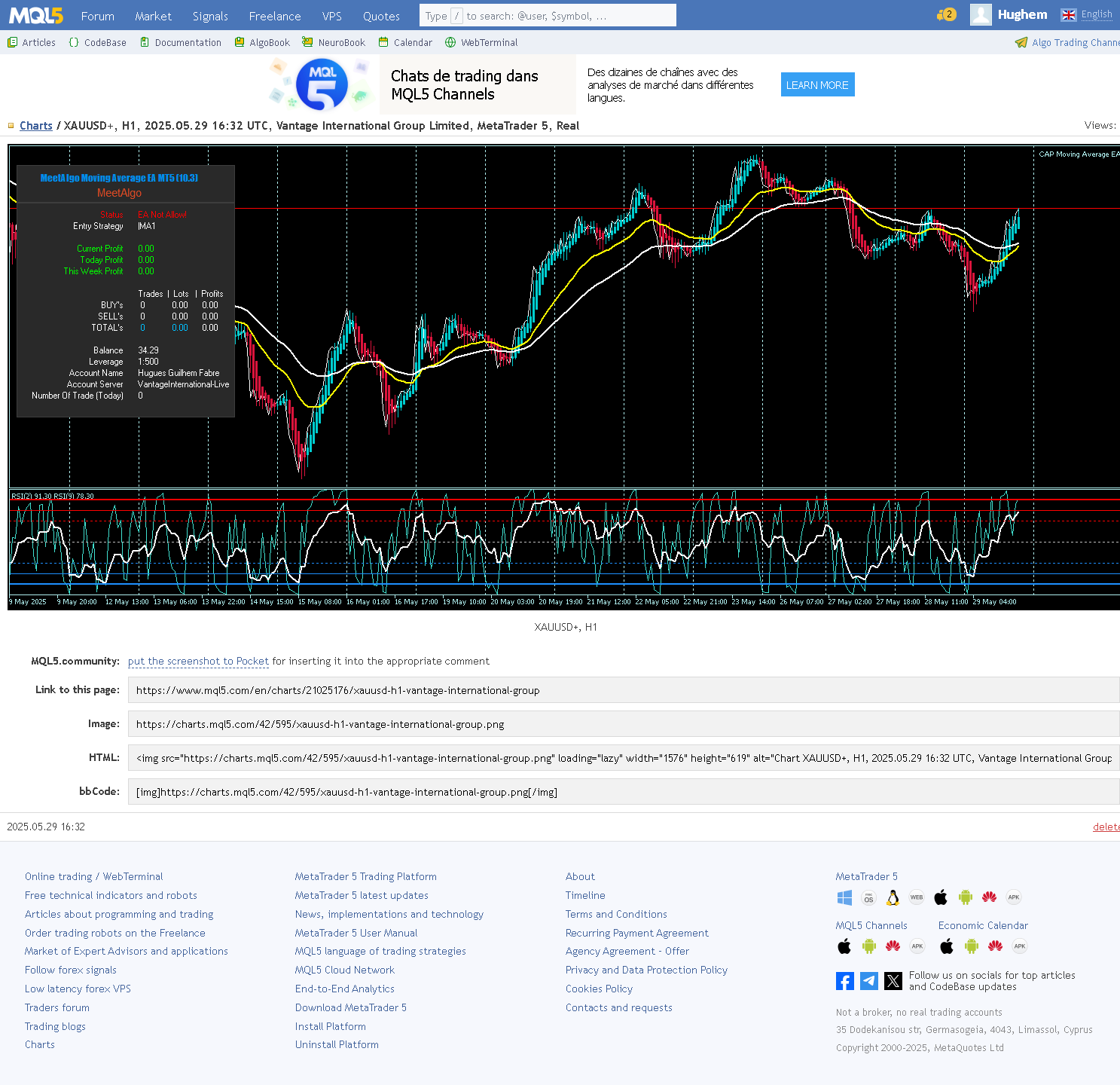The image size is (1120, 1085).
Task: Open 'Online trading / WebTerminal' footer link
Action: [x=93, y=876]
